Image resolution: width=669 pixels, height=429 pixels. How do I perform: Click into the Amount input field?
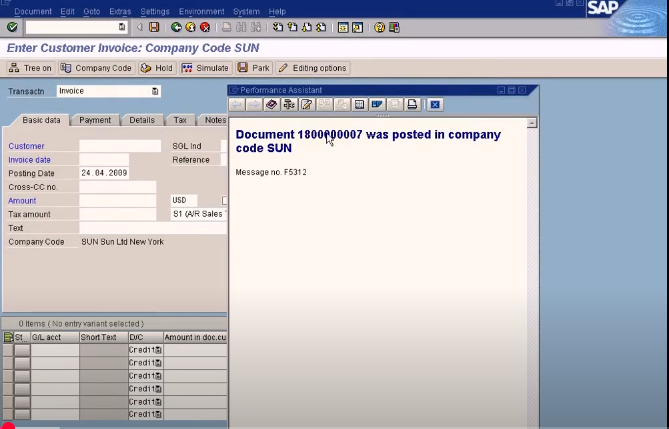(118, 201)
